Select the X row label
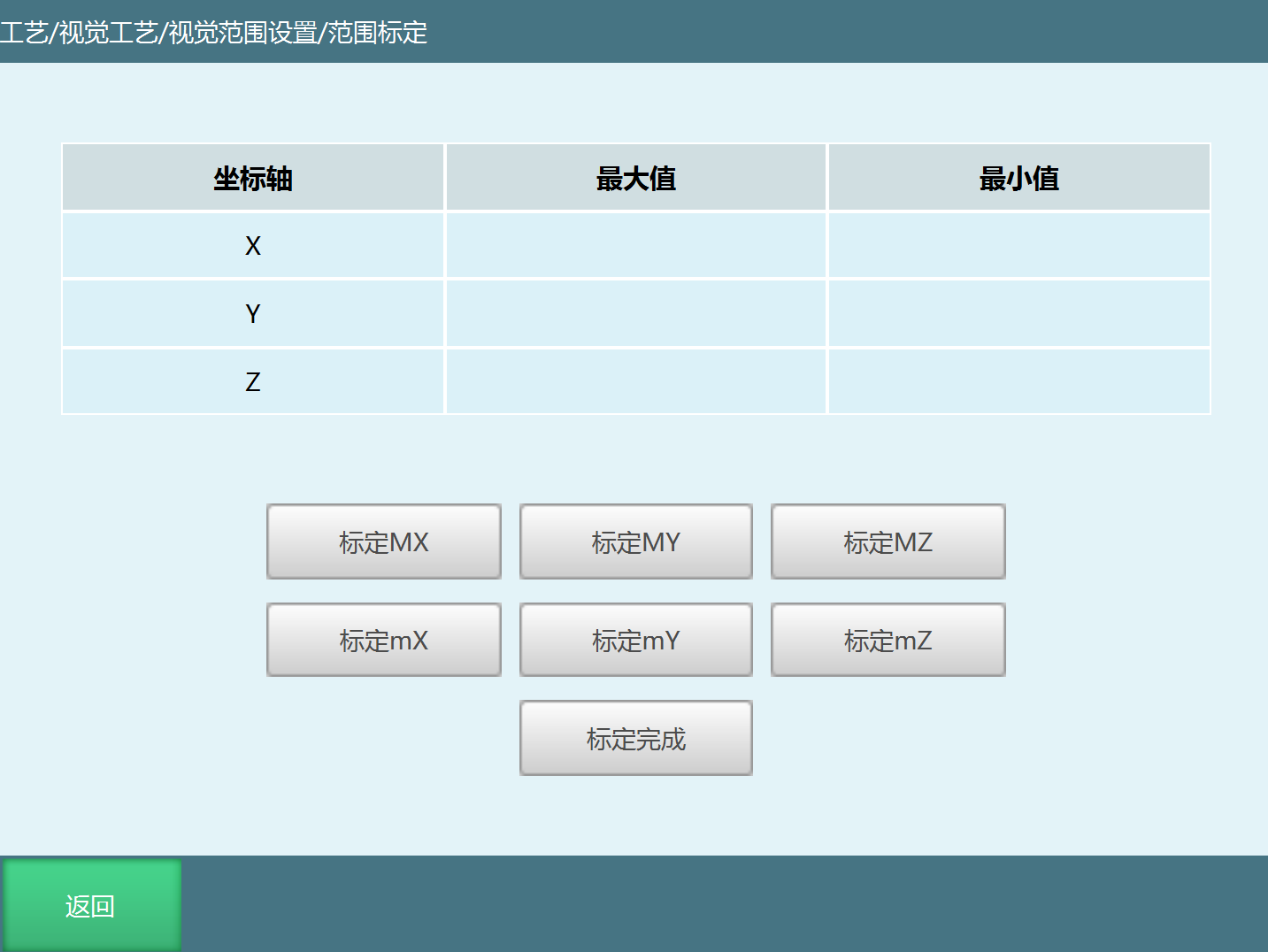The height and width of the screenshot is (952, 1268). point(253,246)
